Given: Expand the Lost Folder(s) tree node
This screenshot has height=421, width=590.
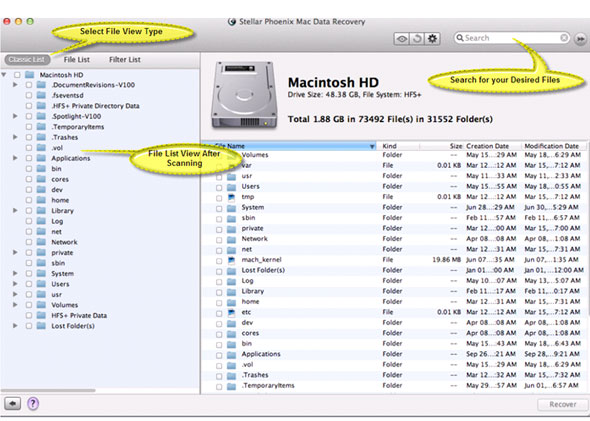Looking at the screenshot, I should coord(15,325).
